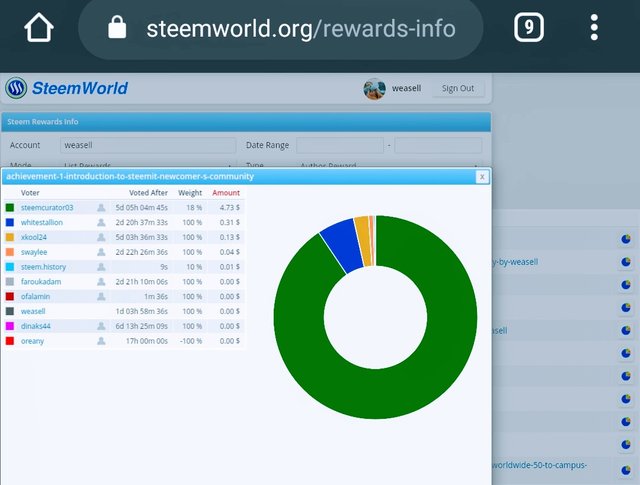Click the person icon beside steem.history
Viewport: 640px width, 485px height.
pyautogui.click(x=101, y=267)
